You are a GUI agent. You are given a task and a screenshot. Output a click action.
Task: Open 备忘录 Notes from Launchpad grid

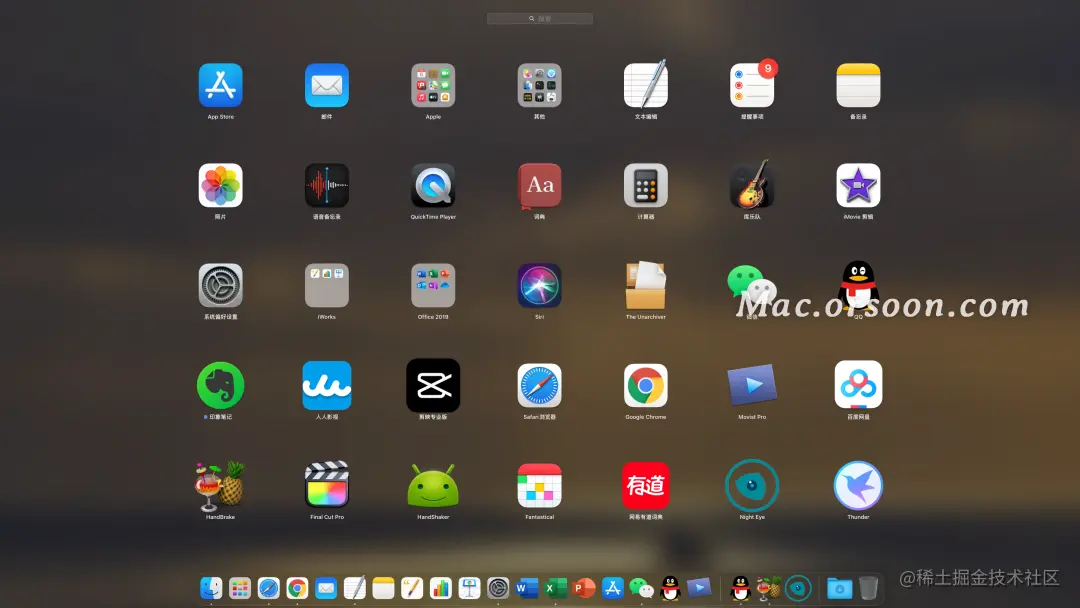(858, 85)
